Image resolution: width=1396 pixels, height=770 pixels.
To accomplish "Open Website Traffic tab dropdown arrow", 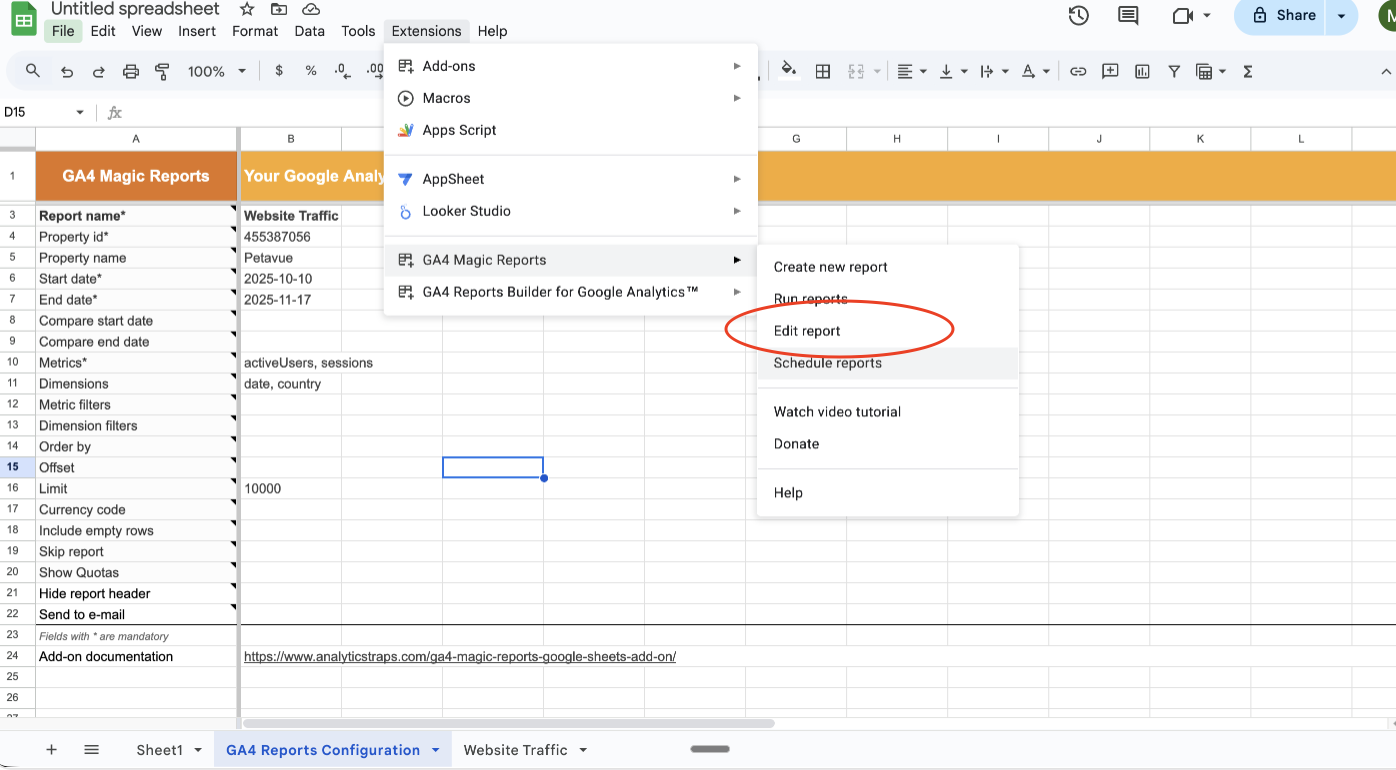I will (x=583, y=750).
